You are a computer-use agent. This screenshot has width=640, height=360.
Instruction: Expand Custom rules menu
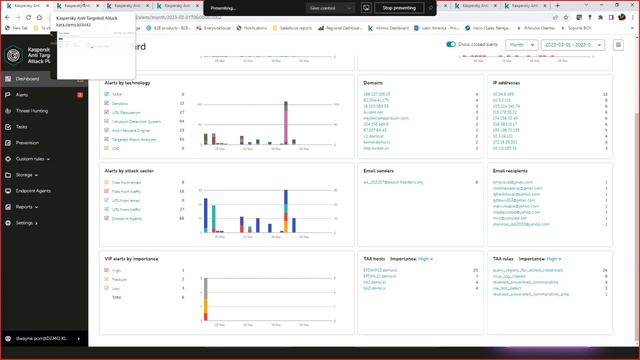pos(33,159)
